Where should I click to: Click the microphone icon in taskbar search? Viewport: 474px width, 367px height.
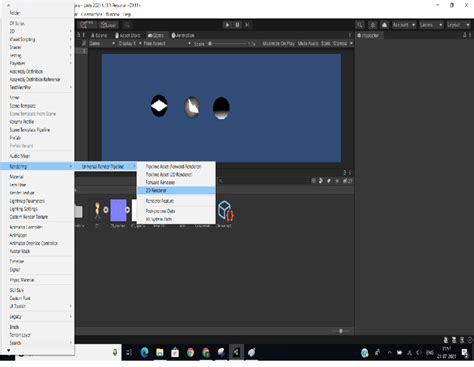115,352
